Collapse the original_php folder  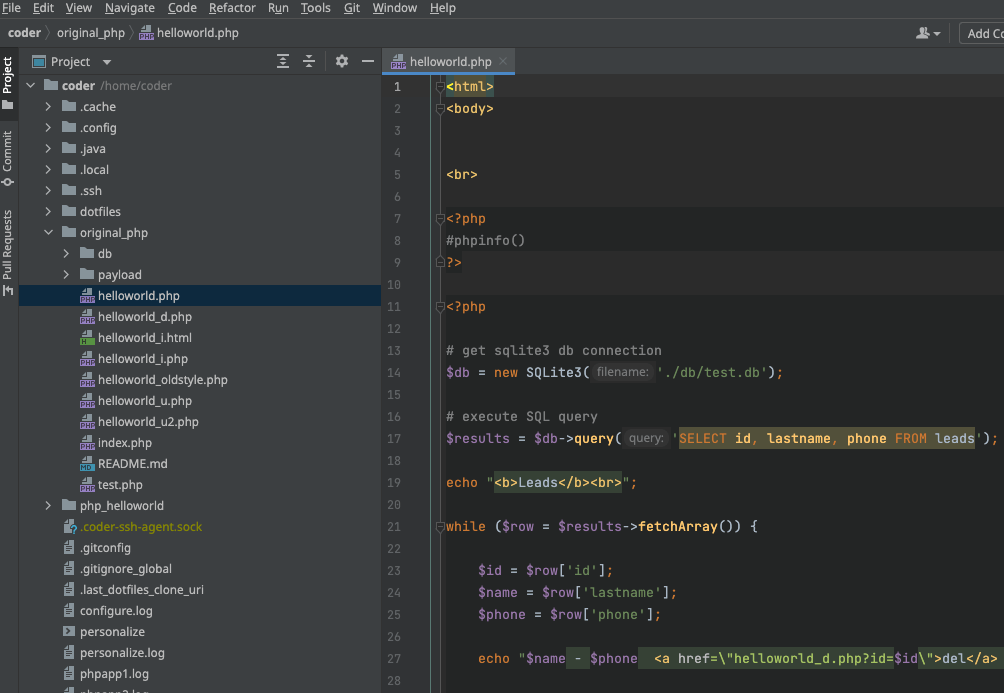pyautogui.click(x=47, y=232)
